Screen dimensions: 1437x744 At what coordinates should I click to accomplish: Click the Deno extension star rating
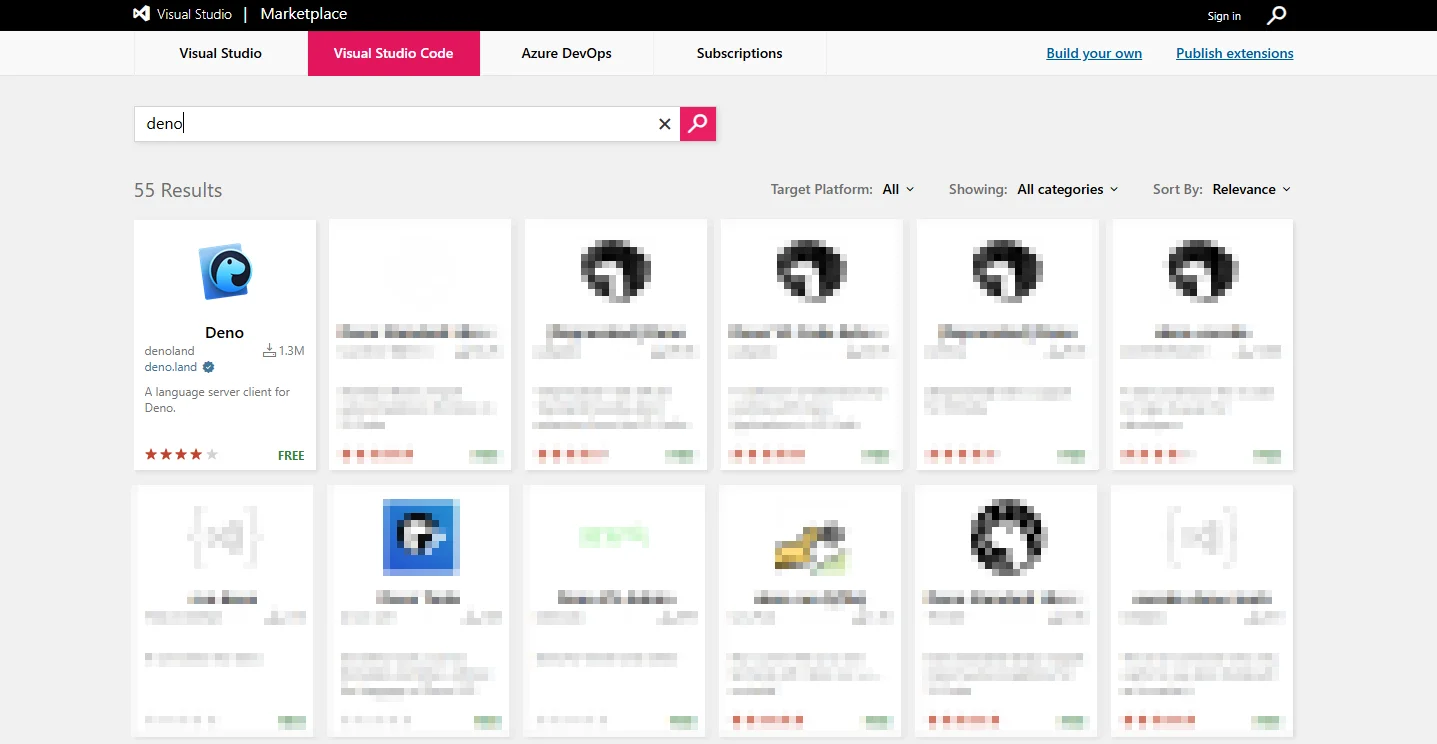181,455
